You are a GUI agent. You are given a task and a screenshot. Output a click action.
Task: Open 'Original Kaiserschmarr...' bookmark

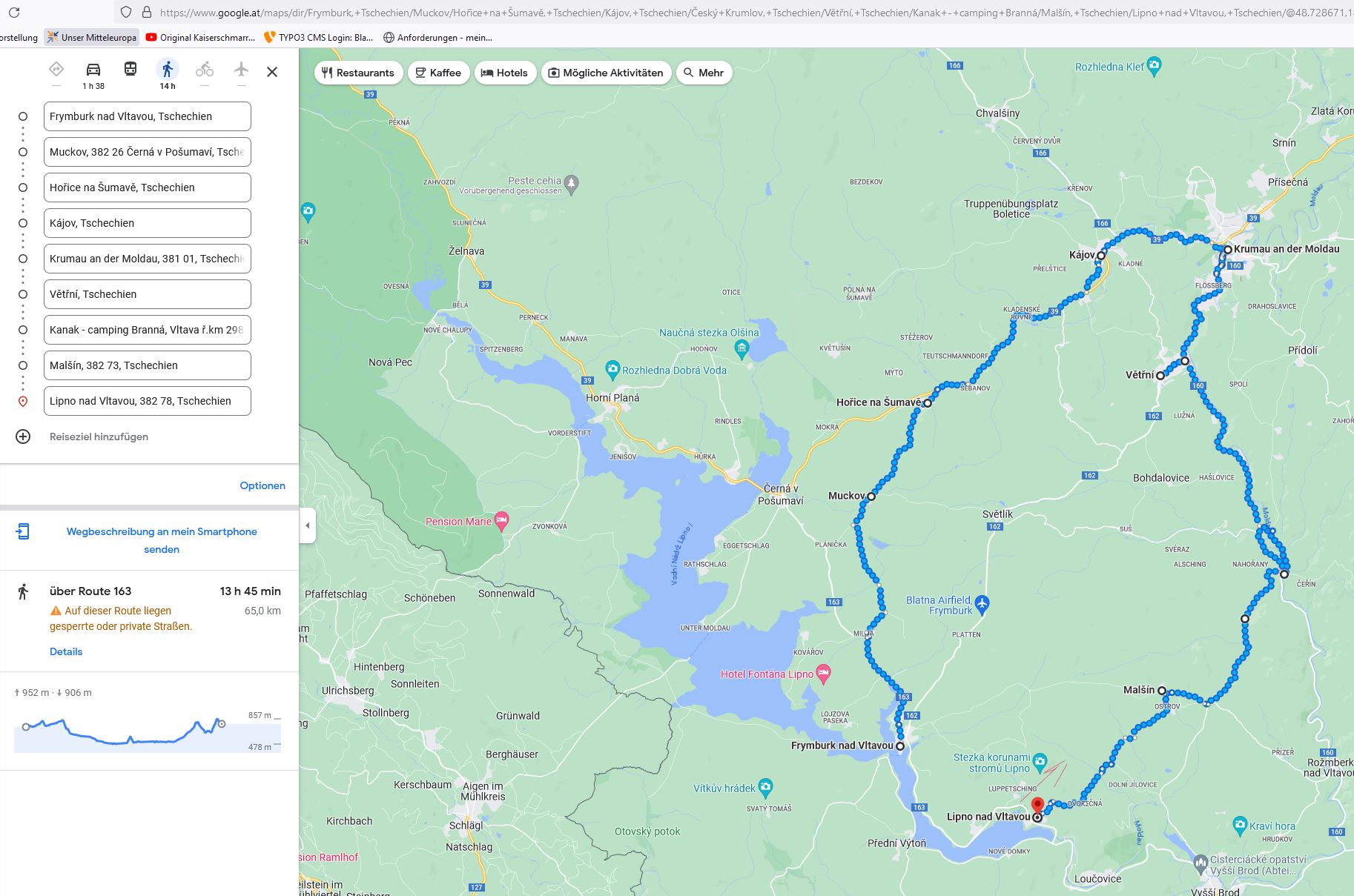pos(200,37)
